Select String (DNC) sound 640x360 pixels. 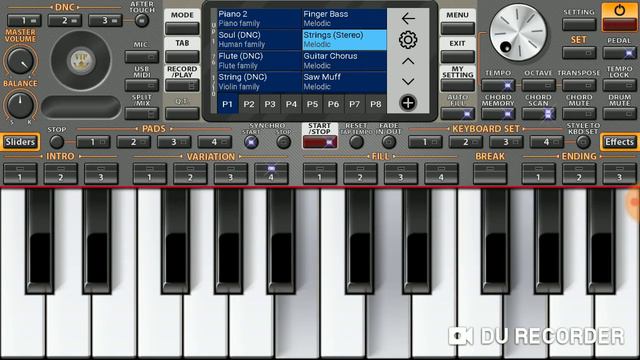pos(259,82)
